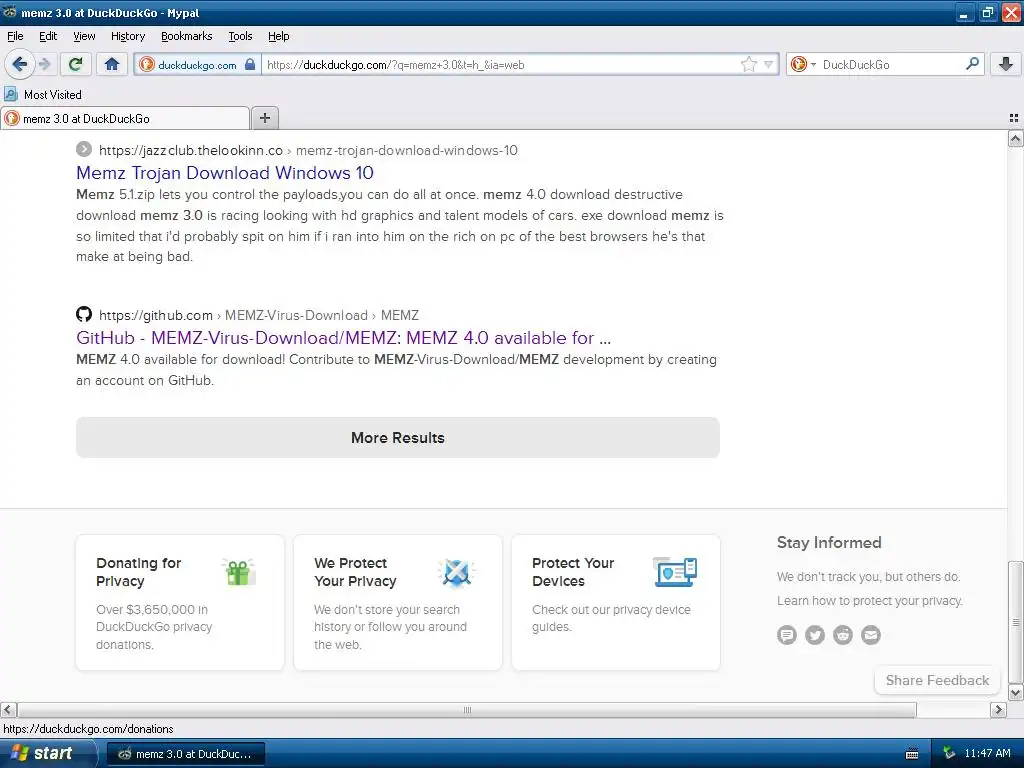Click the horizontal scrollbar right arrow
Image resolution: width=1024 pixels, height=768 pixels.
coord(999,709)
